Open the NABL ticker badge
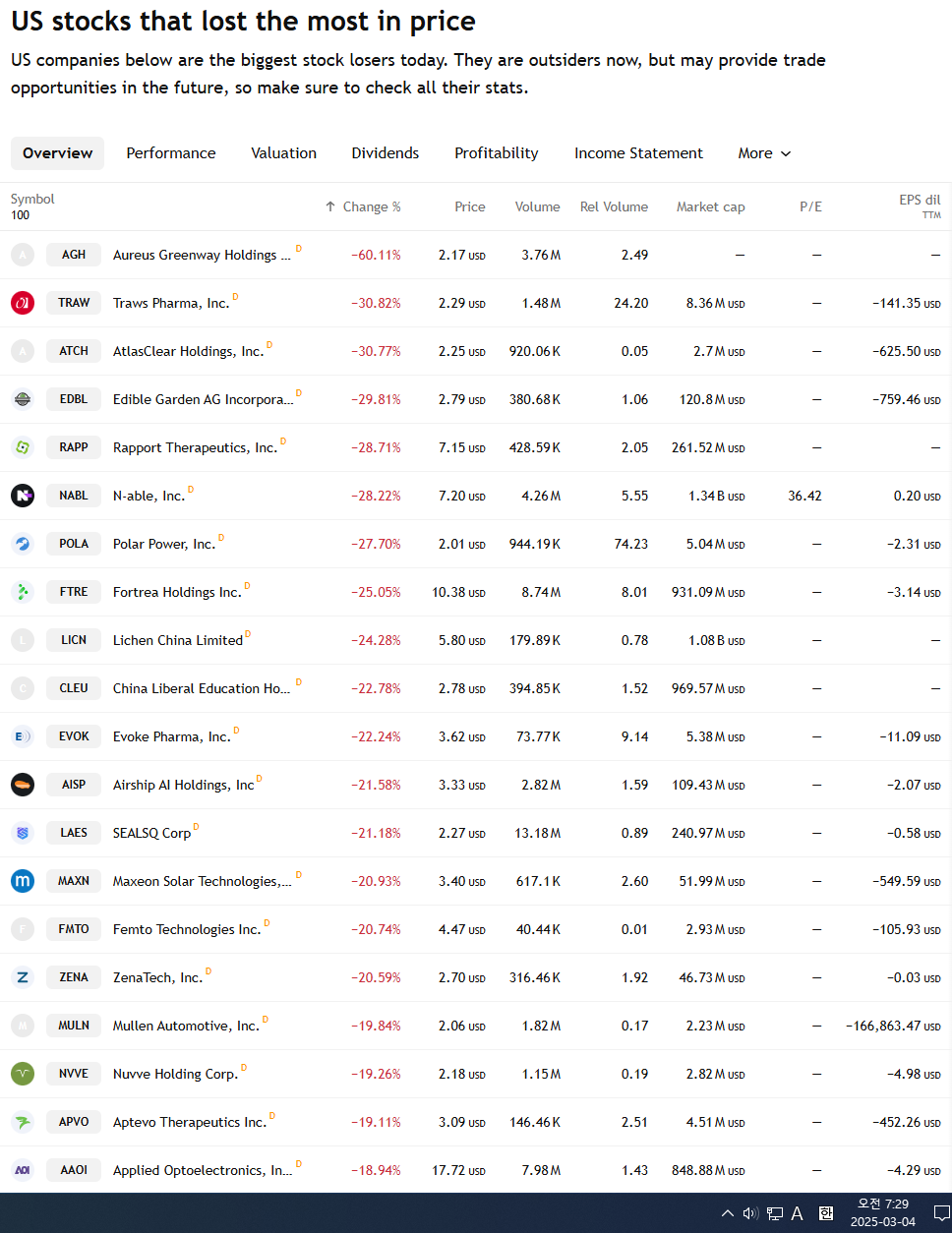This screenshot has width=952, height=1233. tap(74, 496)
